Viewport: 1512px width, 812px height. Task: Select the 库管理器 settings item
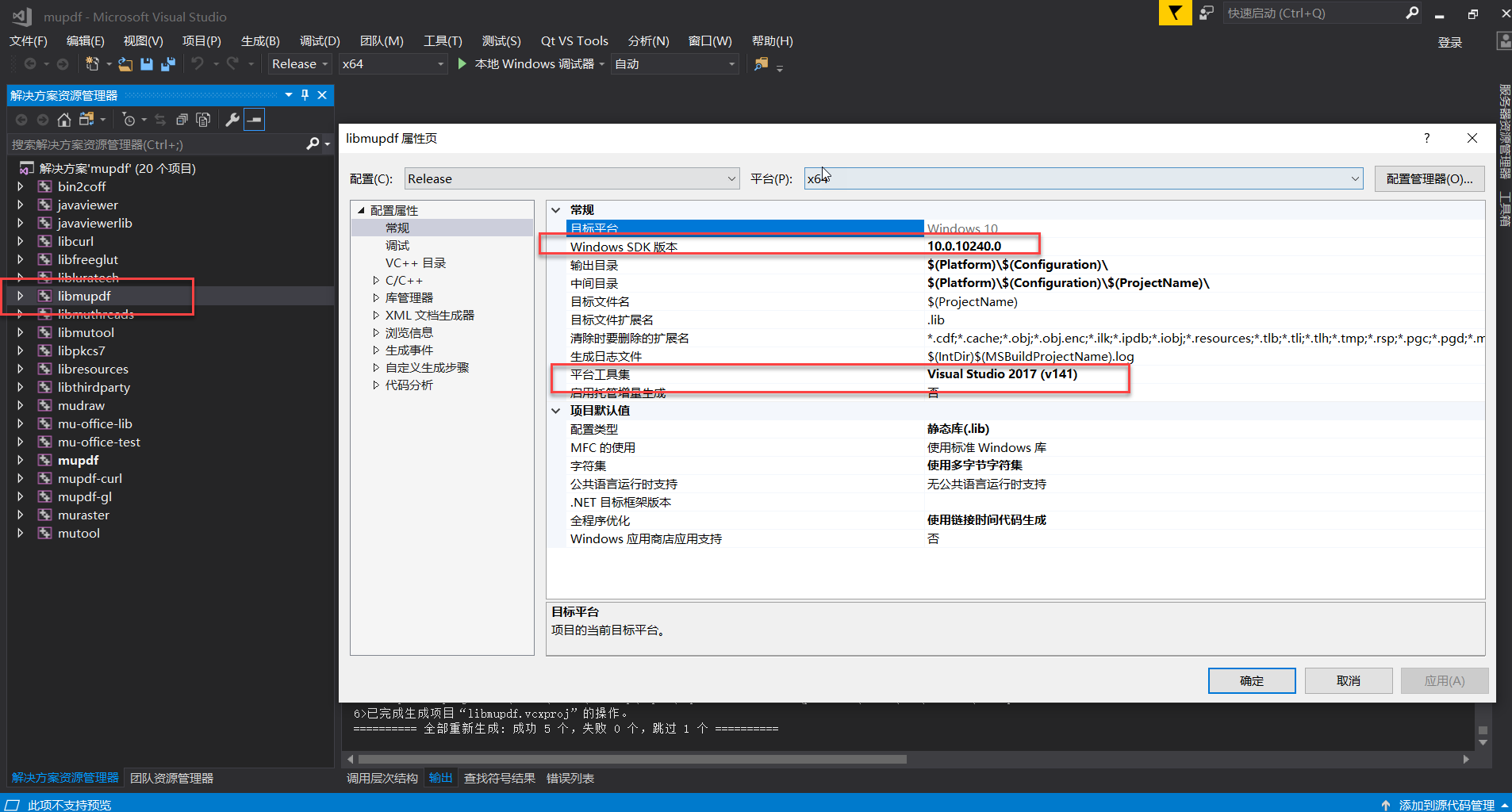click(409, 297)
